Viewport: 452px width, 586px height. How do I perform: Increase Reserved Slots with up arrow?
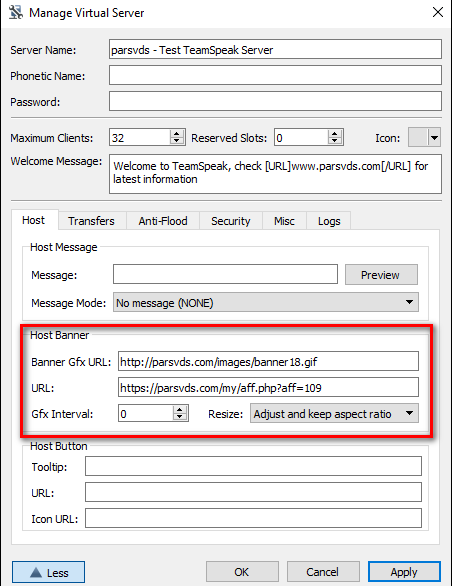pyautogui.click(x=335, y=134)
